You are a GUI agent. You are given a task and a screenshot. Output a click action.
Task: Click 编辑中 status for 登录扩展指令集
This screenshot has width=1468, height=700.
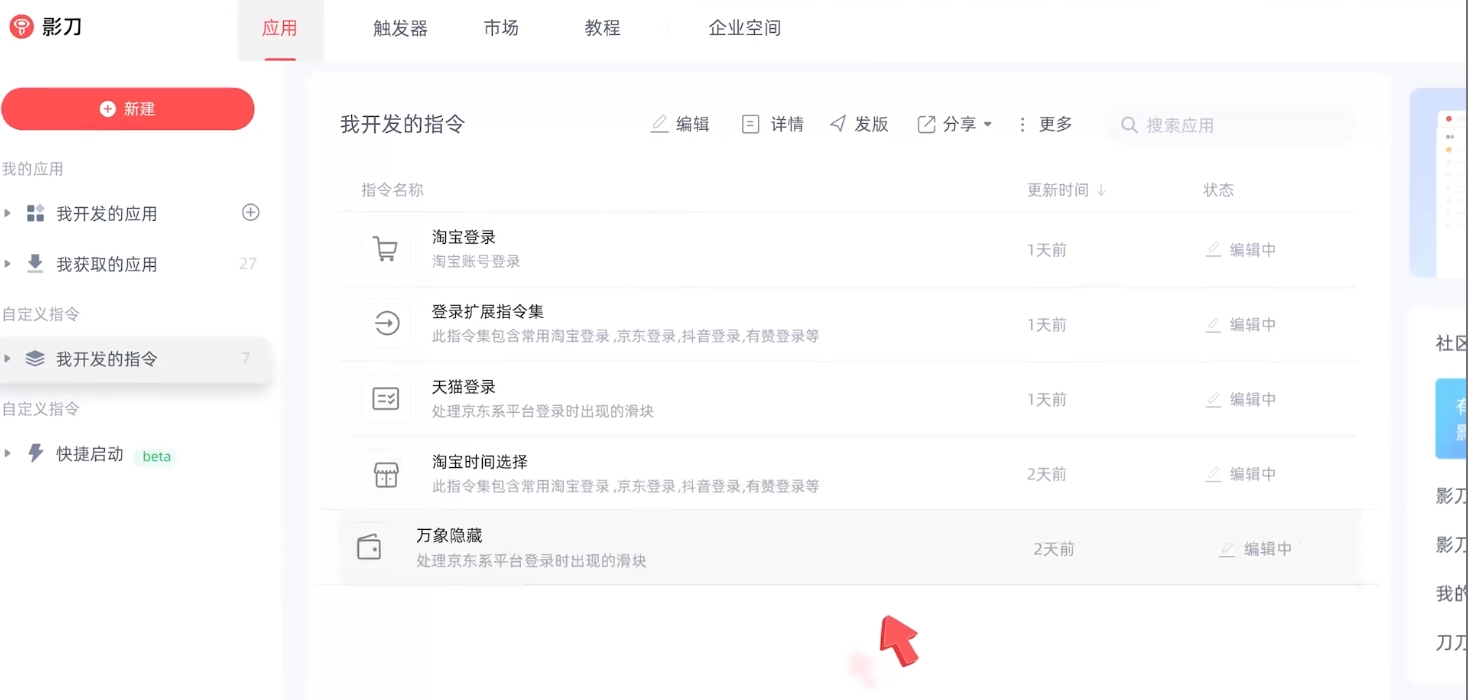1241,325
